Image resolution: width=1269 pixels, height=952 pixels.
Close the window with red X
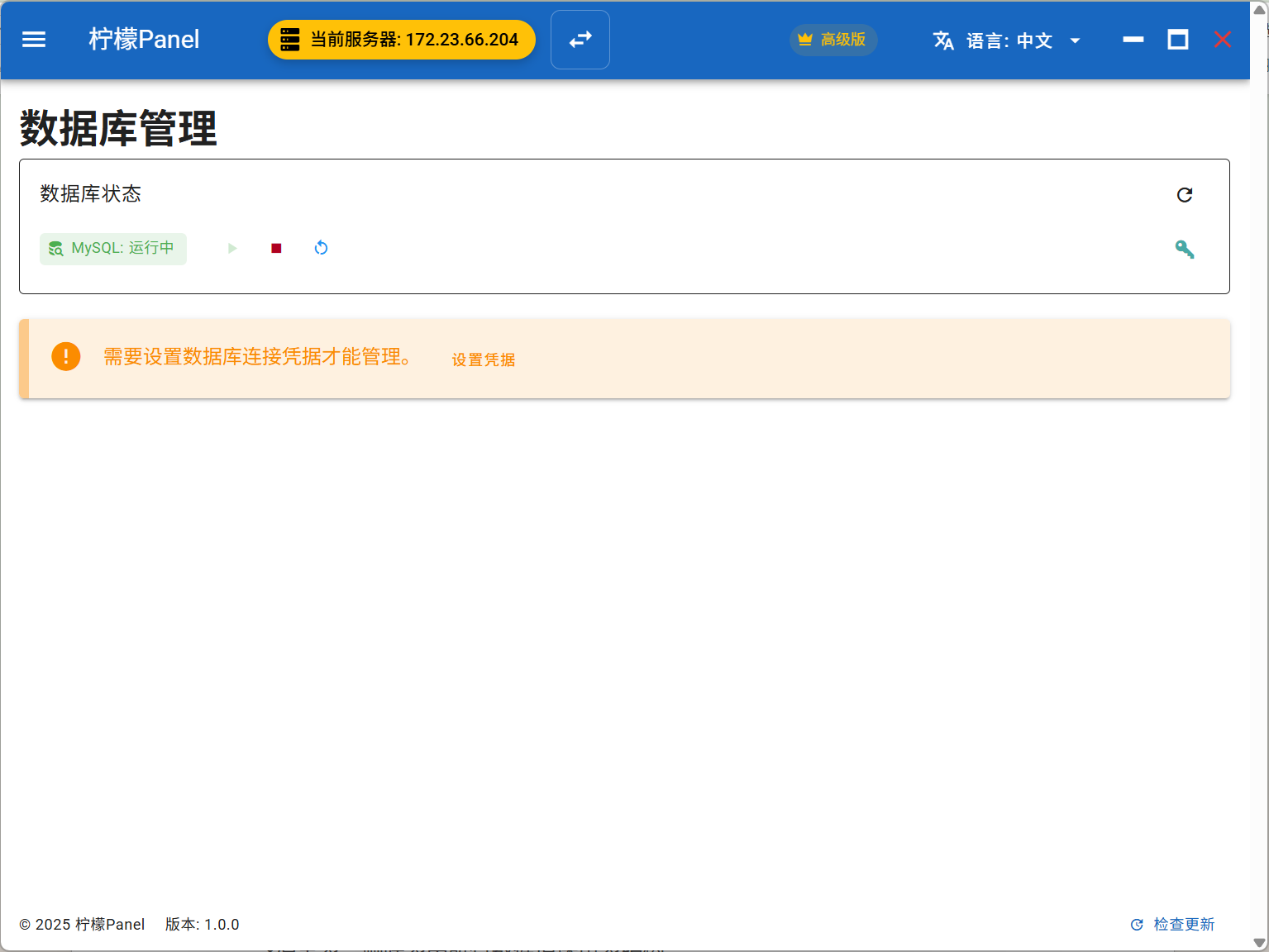click(x=1222, y=40)
